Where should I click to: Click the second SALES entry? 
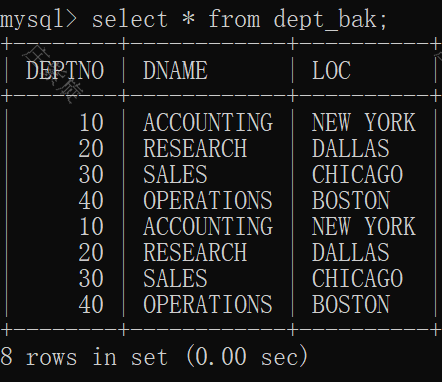(175, 278)
